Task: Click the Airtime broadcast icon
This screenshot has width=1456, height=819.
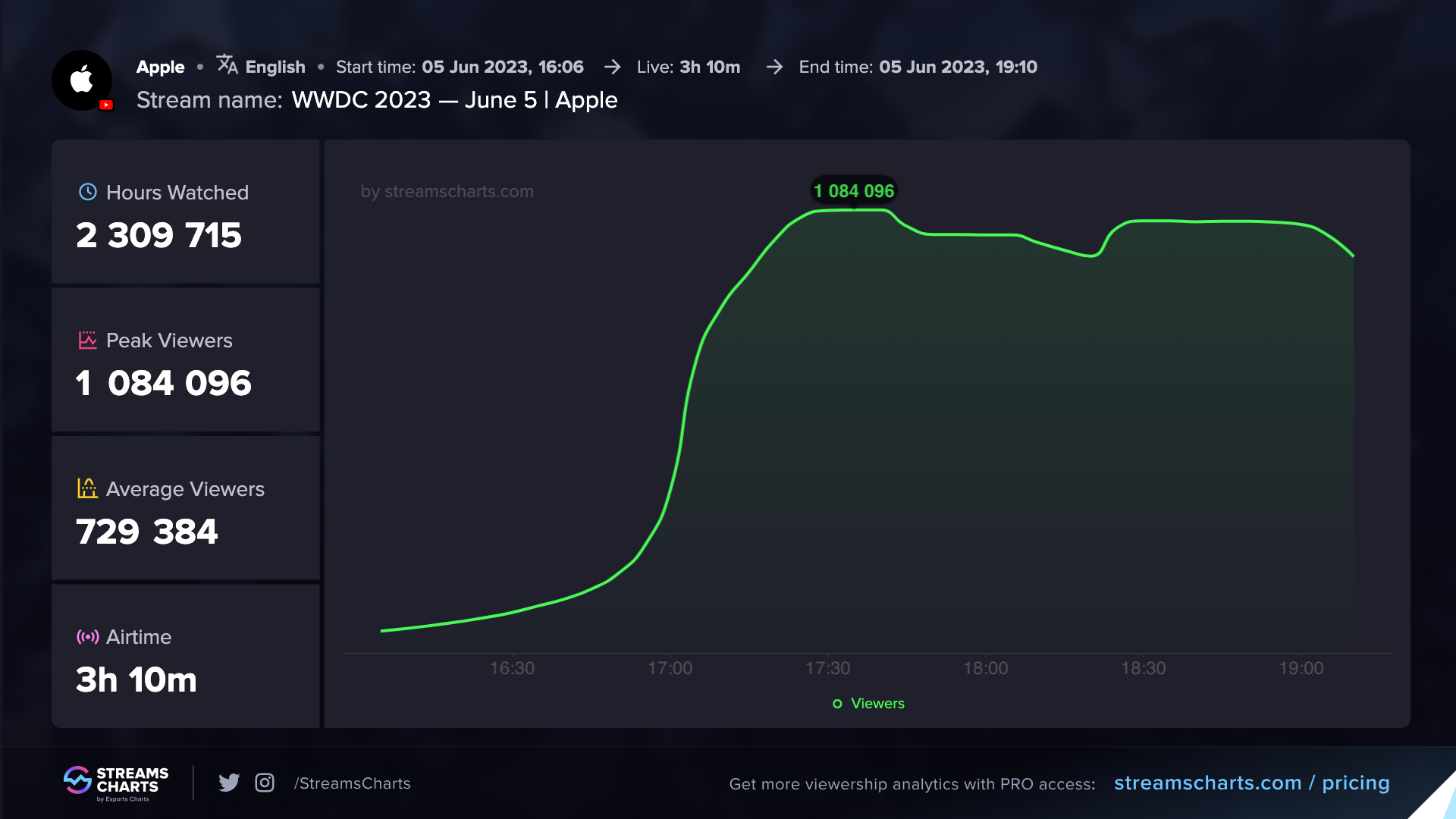Action: pyautogui.click(x=86, y=637)
